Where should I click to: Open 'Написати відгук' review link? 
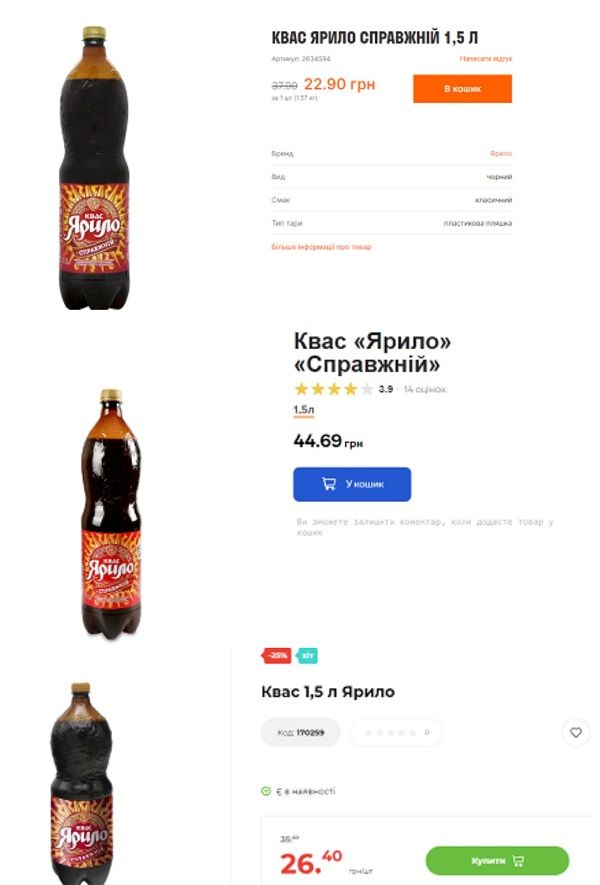(x=486, y=59)
